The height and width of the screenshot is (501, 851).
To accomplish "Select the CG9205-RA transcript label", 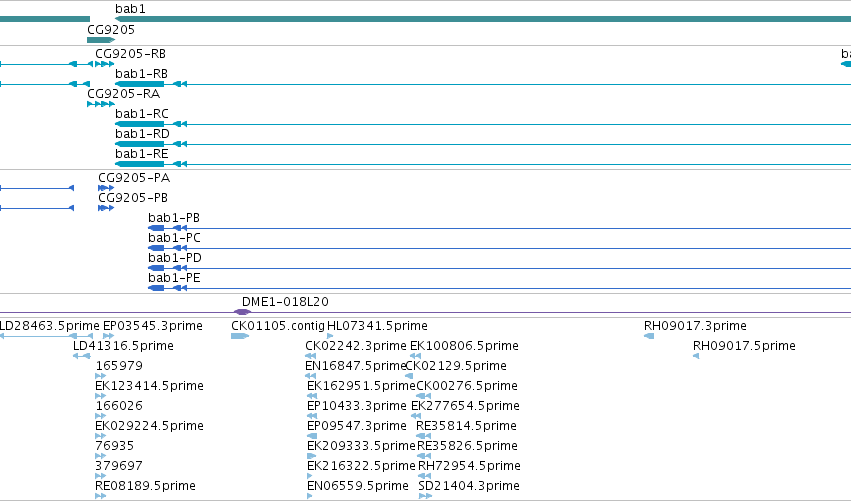I will click(x=124, y=94).
